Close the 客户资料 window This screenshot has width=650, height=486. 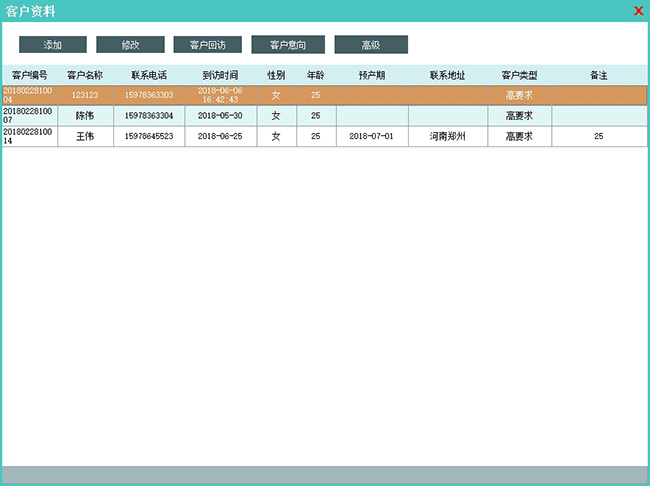[638, 11]
